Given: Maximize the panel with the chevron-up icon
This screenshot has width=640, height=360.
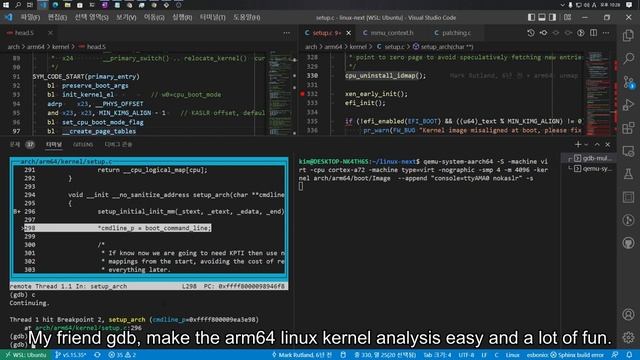Looking at the screenshot, I should click(x=597, y=144).
